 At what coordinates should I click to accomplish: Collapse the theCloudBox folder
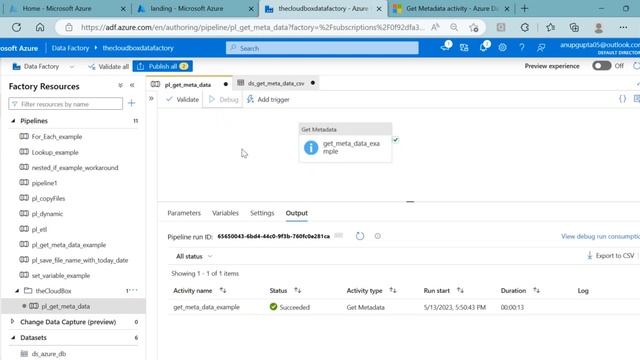pyautogui.click(x=17, y=291)
